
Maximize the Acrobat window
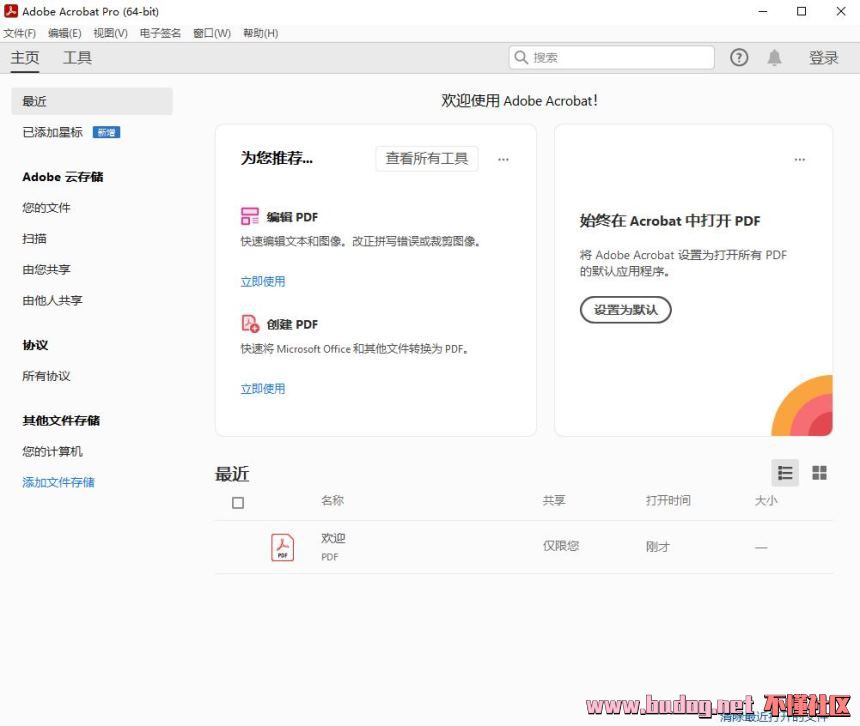click(801, 11)
